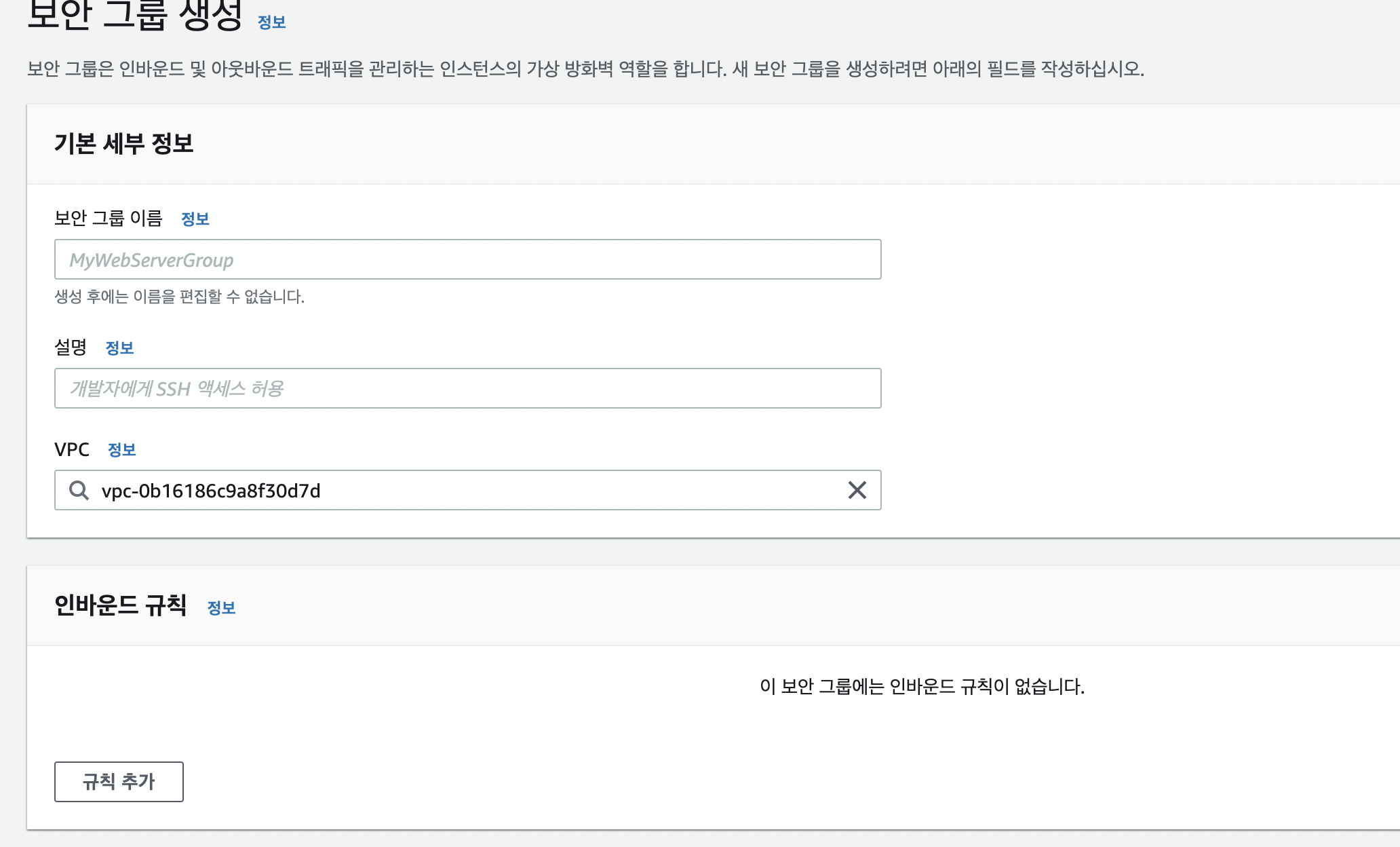Open 정보 link next to page title
This screenshot has width=1400, height=847.
click(x=271, y=22)
